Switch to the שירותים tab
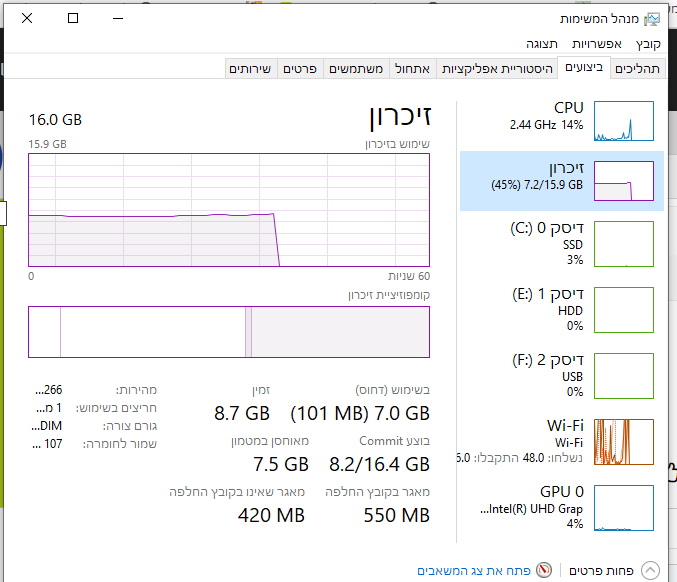This screenshot has width=677, height=582. (x=250, y=68)
